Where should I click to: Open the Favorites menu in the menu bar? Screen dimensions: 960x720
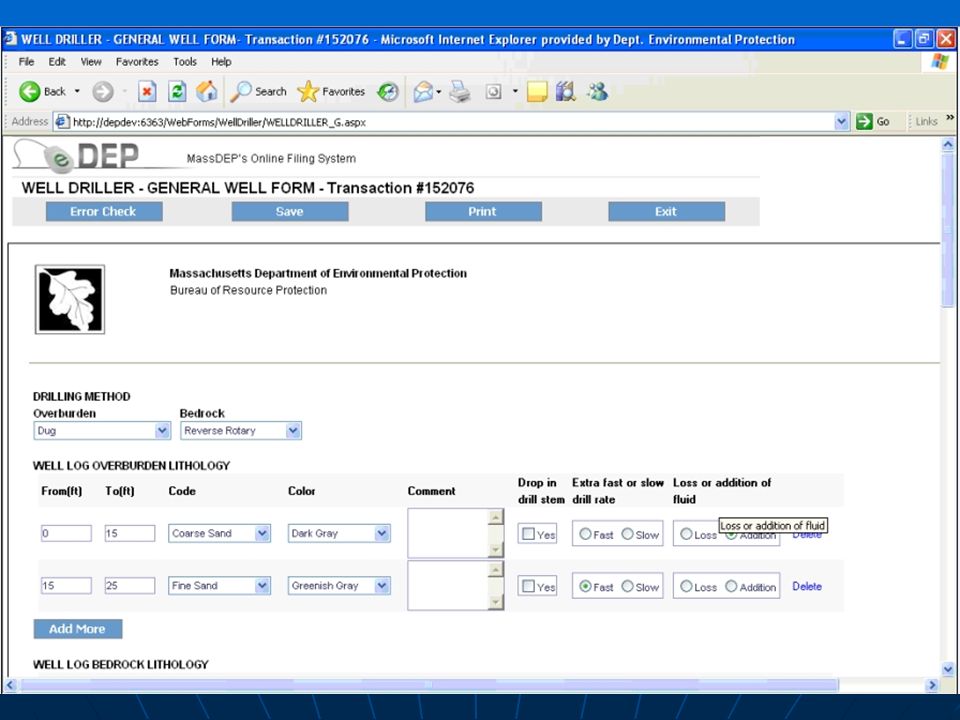(x=137, y=62)
